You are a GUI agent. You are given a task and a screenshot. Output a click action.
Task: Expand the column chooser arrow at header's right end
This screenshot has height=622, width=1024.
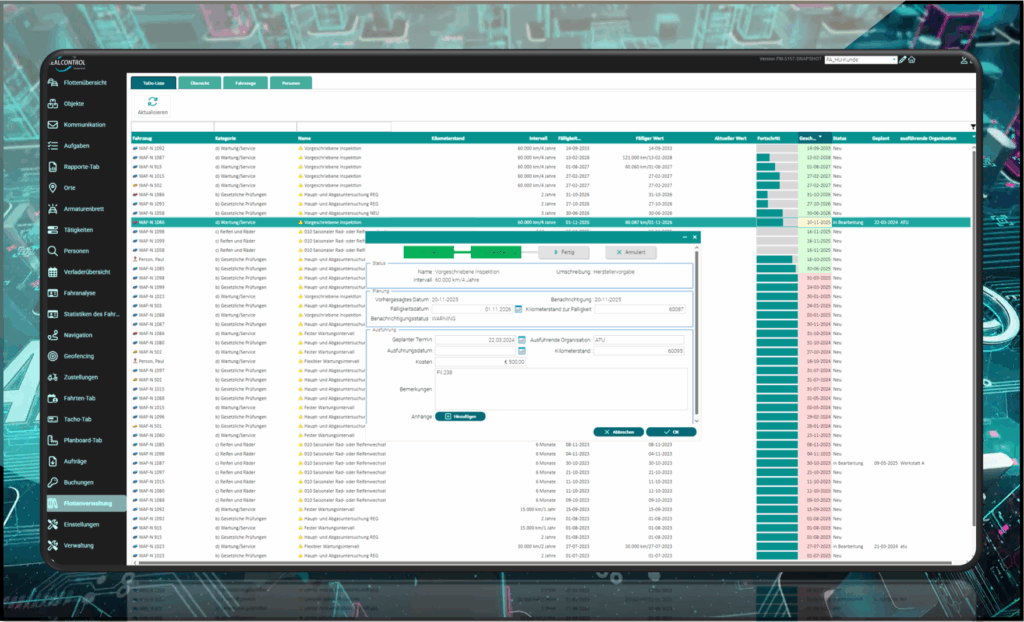click(973, 138)
